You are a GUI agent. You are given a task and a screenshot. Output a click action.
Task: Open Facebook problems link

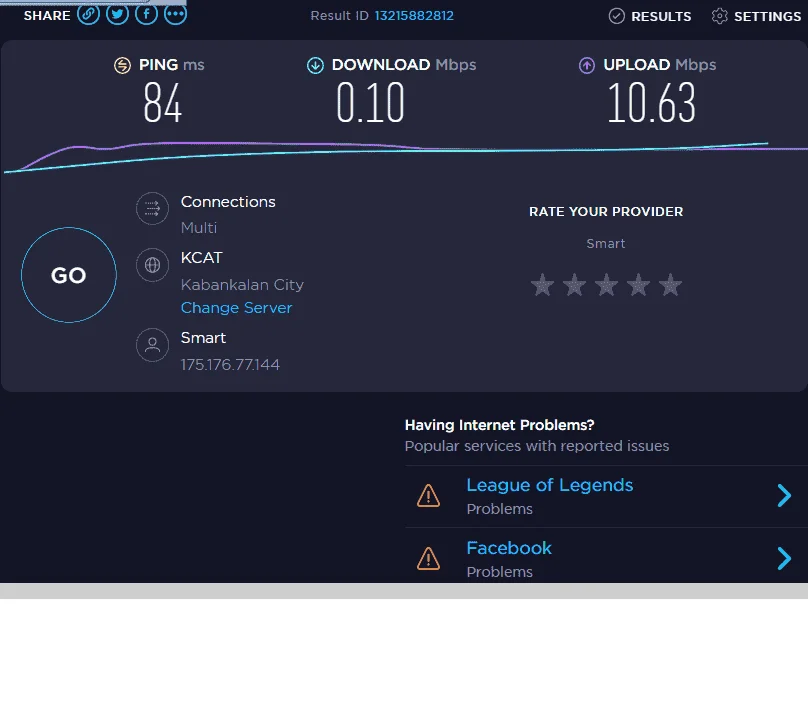pyautogui.click(x=509, y=548)
